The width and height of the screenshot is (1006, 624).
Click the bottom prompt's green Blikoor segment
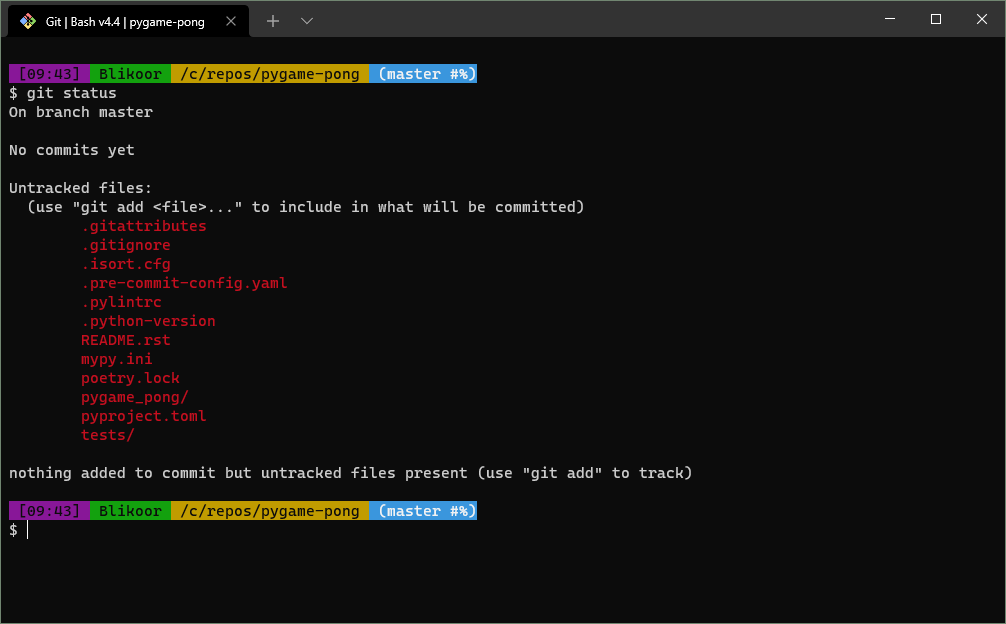click(x=130, y=510)
